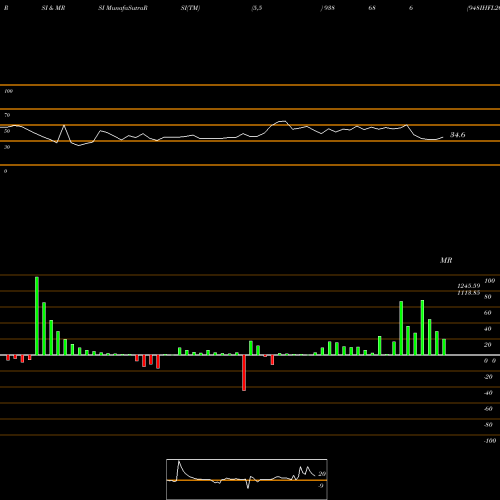500x500 pixels.
Task: Click the MR axis label -40
Action: click(x=488, y=393)
